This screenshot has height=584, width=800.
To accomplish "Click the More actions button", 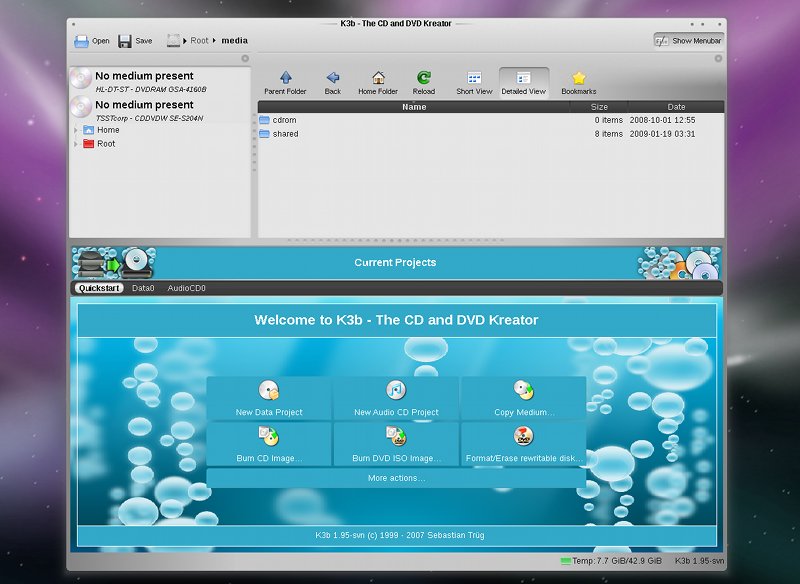I will point(396,478).
